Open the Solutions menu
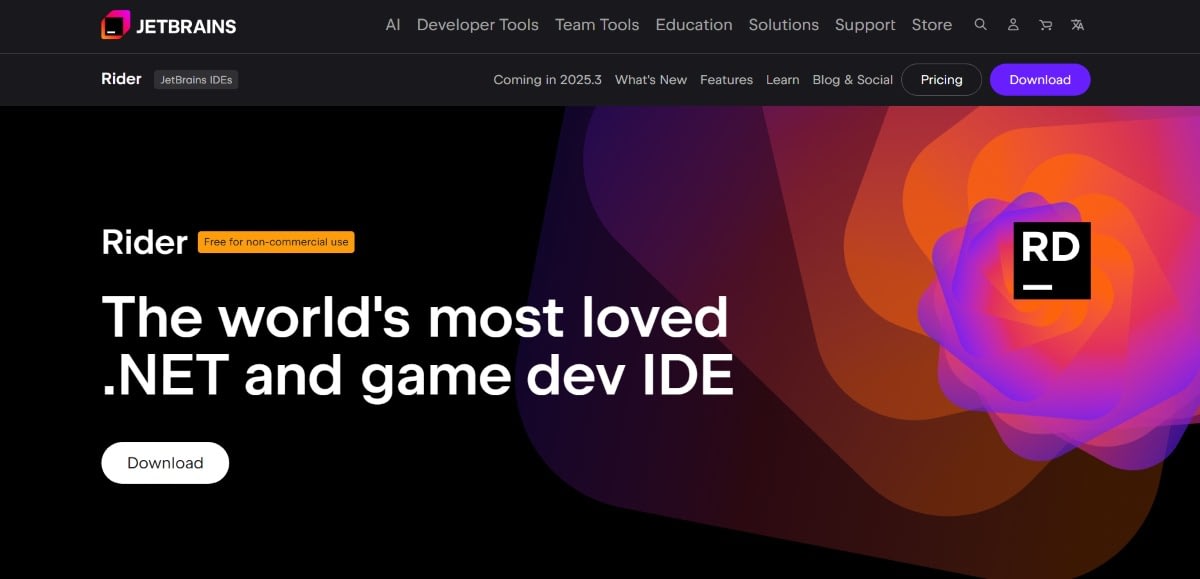 coord(784,25)
